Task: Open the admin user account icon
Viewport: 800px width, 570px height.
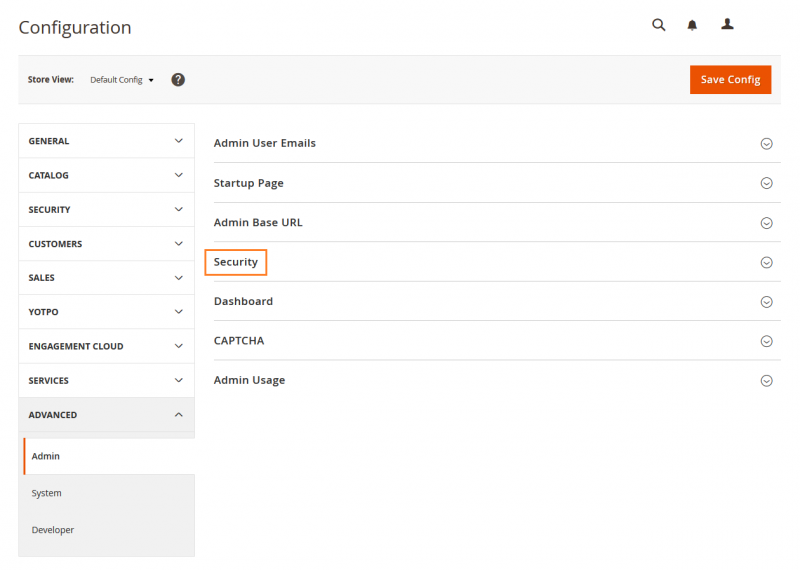Action: coord(727,24)
